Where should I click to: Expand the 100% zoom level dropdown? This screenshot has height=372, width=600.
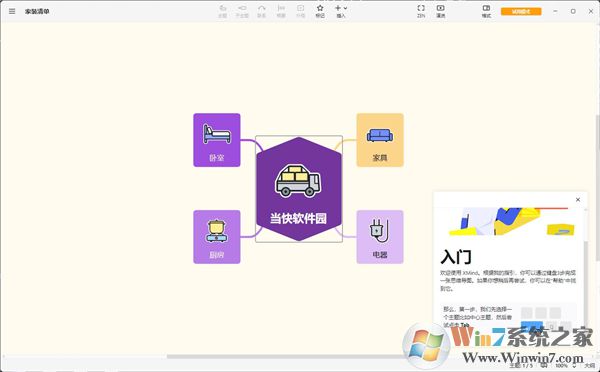(565, 366)
